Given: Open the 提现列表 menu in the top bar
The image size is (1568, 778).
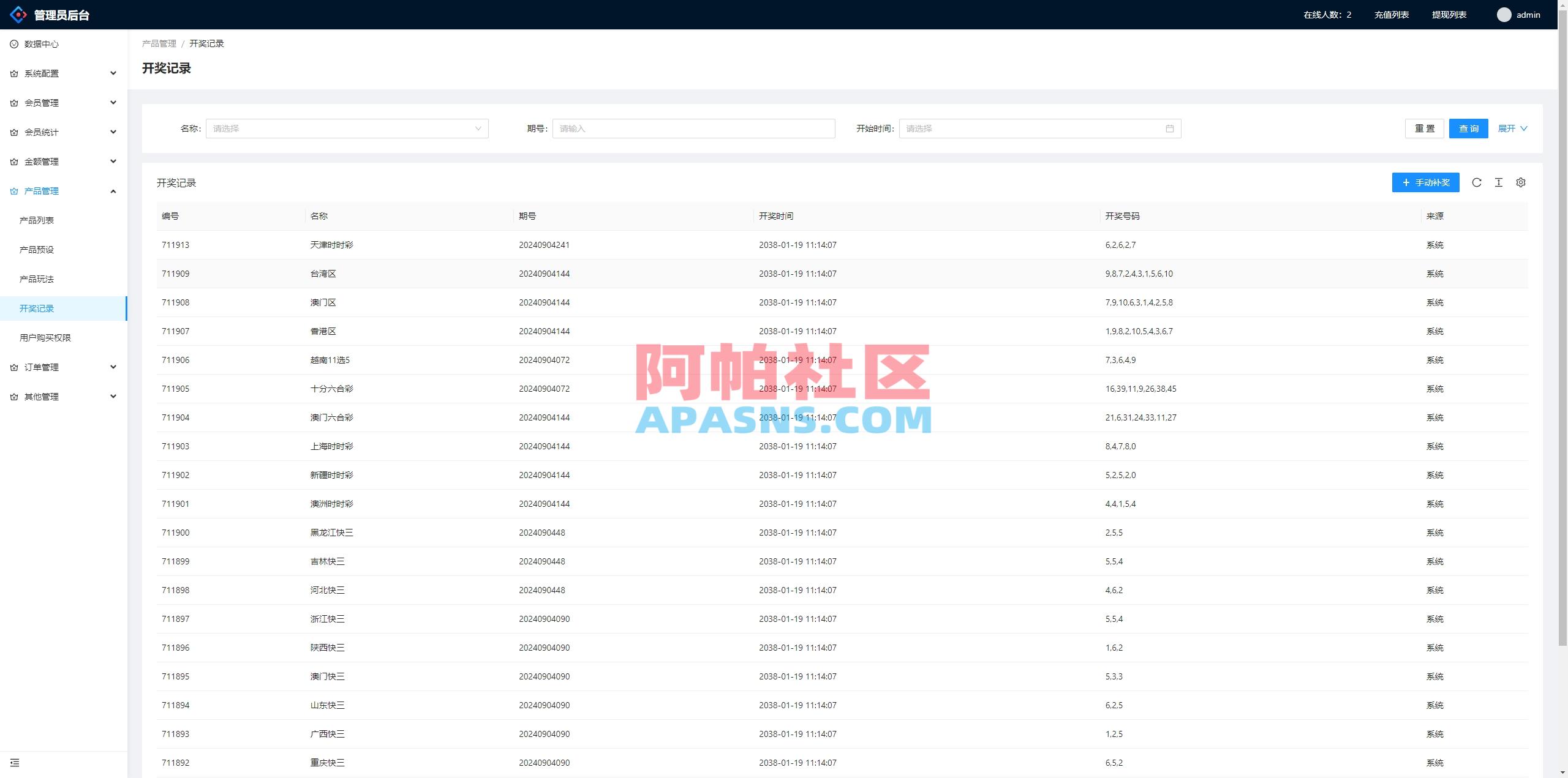Looking at the screenshot, I should pos(1450,14).
